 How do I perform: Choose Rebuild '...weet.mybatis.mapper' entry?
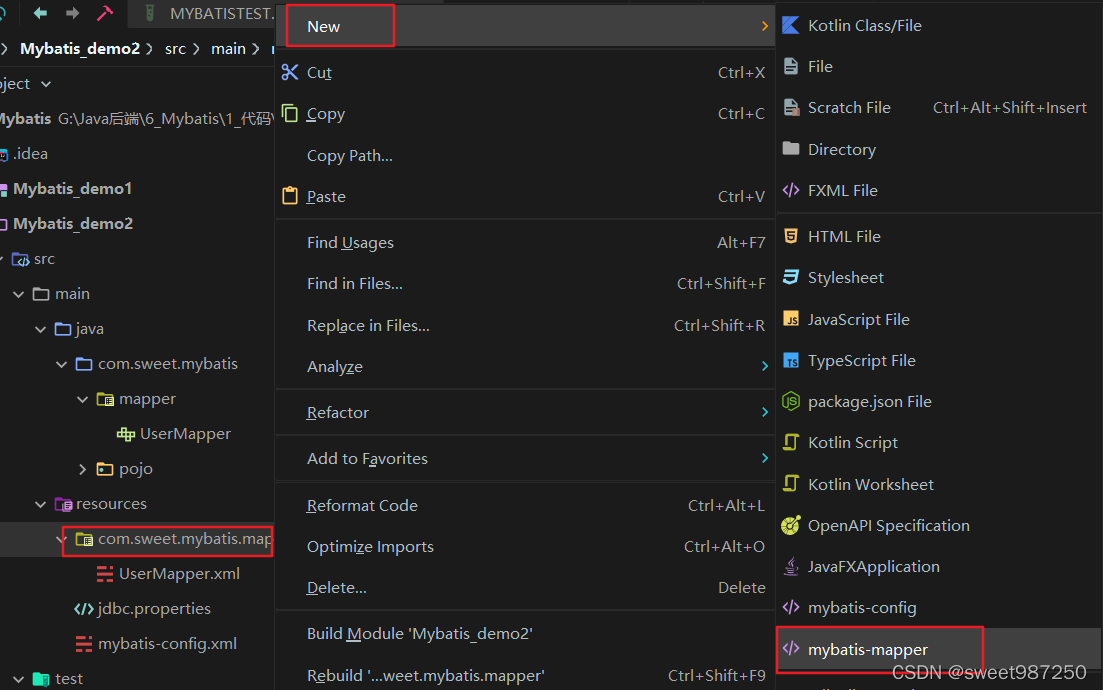(525, 675)
